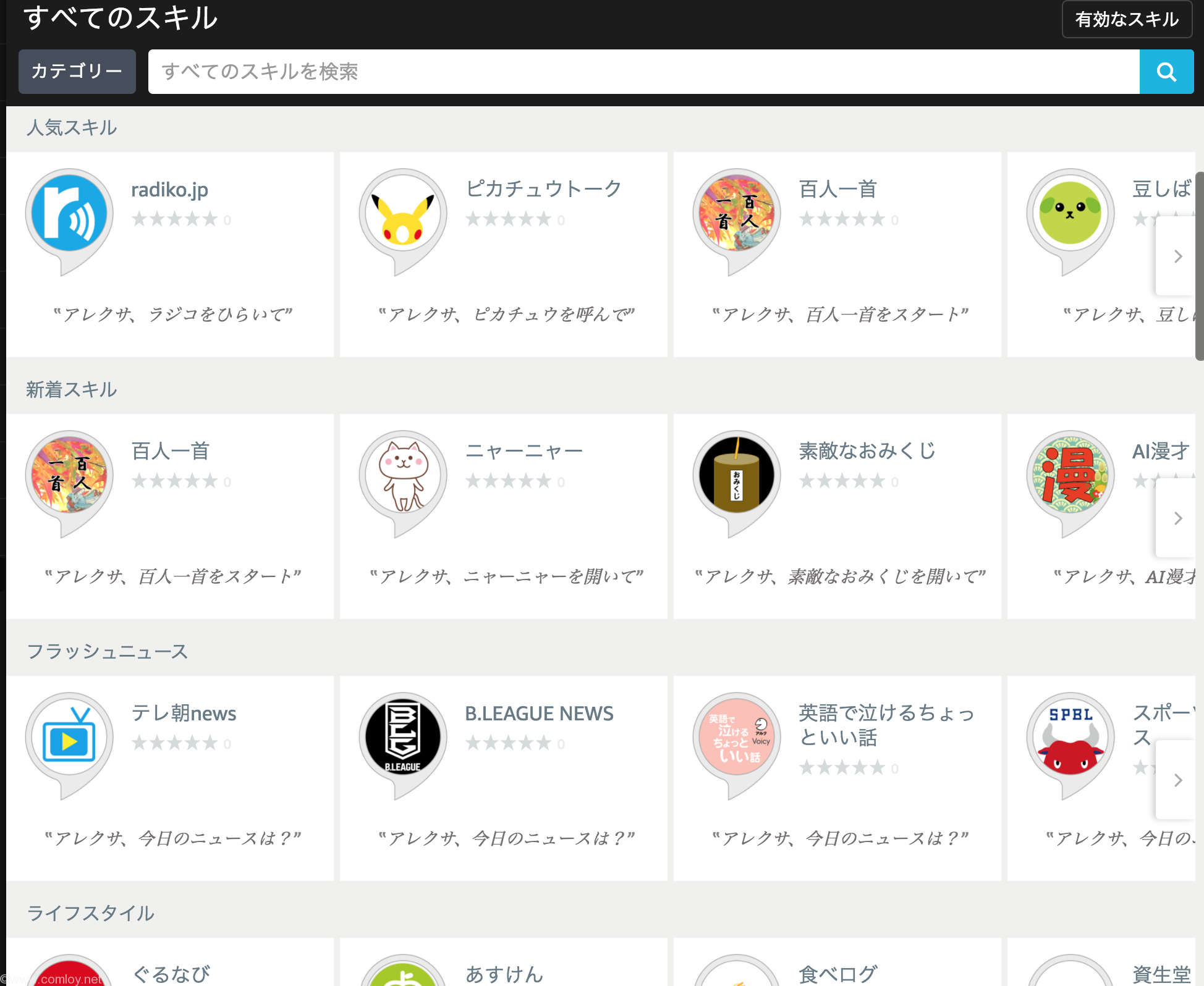Click the フラッシュニュース section heading

click(108, 652)
